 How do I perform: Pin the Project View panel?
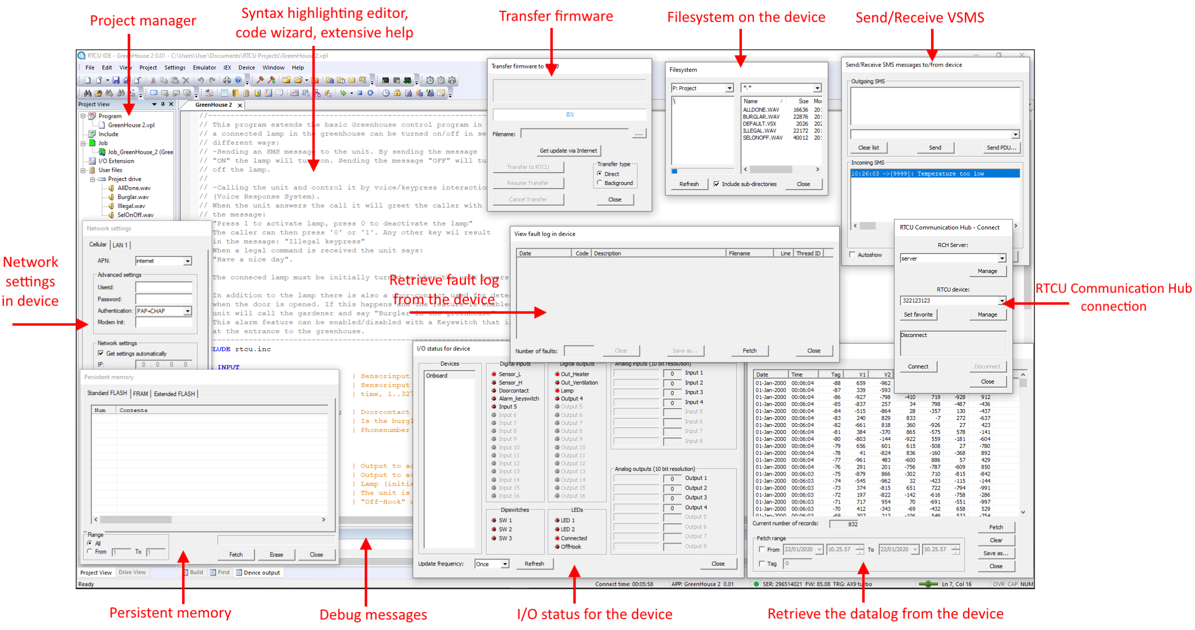pos(162,104)
